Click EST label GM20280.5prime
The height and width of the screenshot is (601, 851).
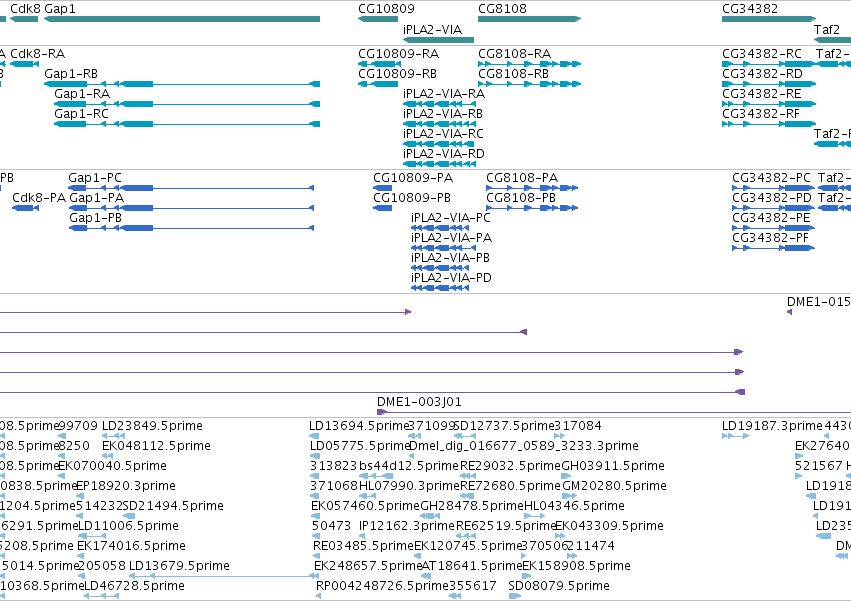(x=614, y=486)
